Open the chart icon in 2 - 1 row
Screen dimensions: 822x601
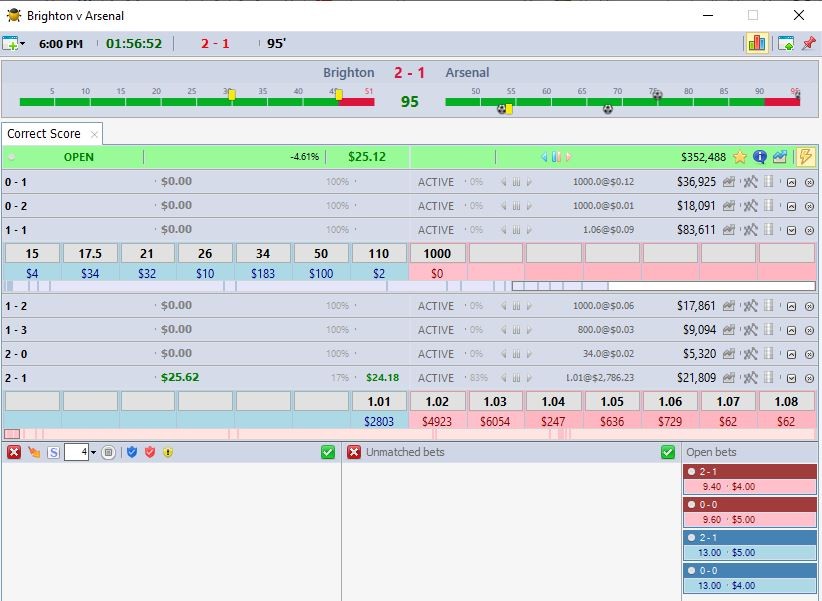(729, 377)
